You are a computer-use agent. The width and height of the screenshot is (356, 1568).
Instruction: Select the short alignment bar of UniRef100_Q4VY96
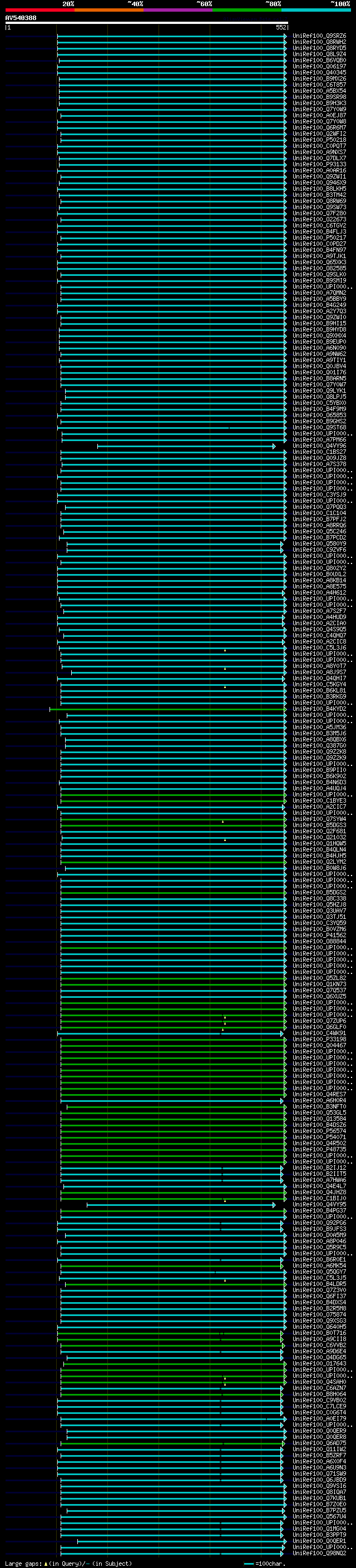186,446
